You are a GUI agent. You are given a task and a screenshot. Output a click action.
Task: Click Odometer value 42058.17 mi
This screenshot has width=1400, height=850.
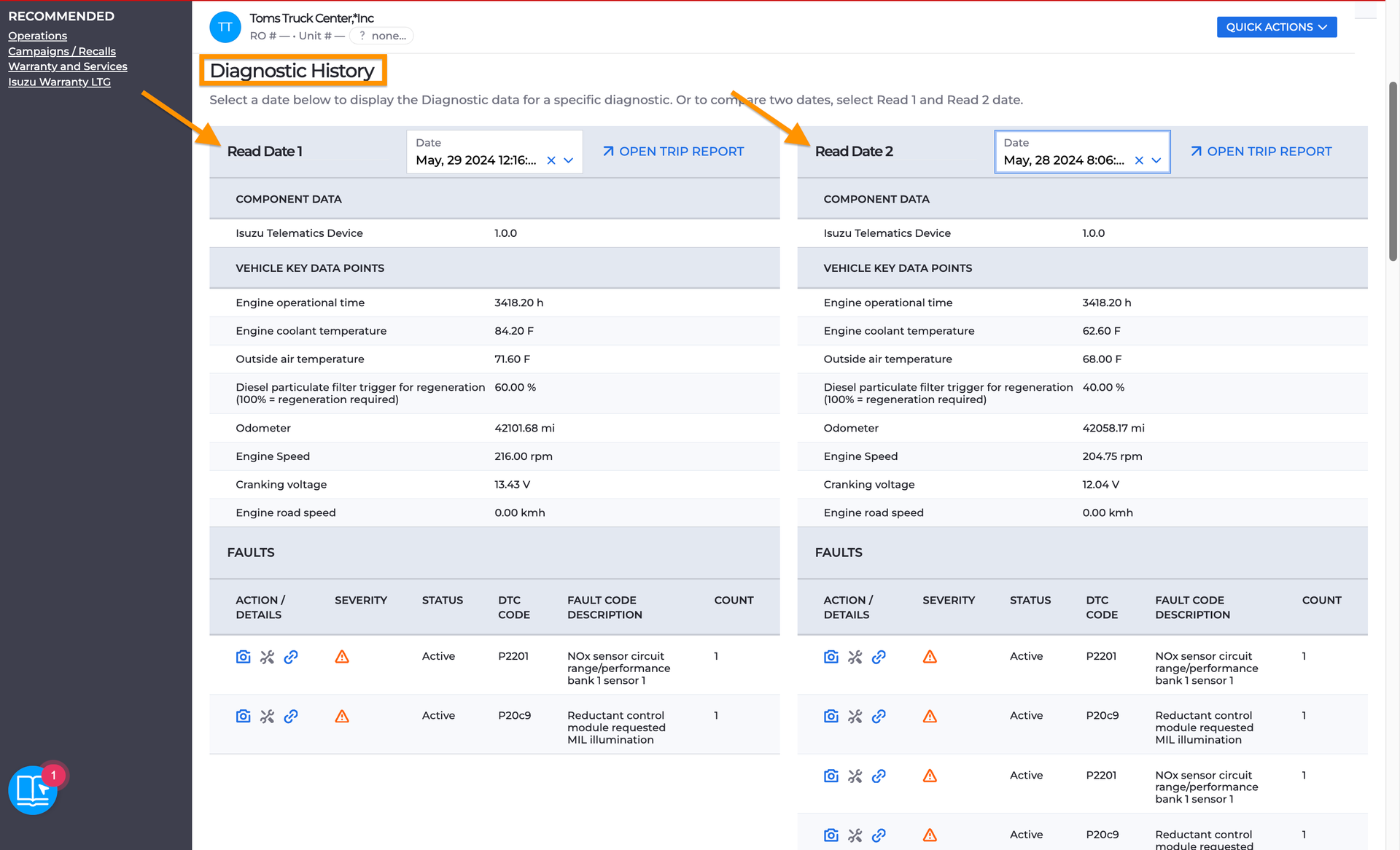(x=1113, y=428)
